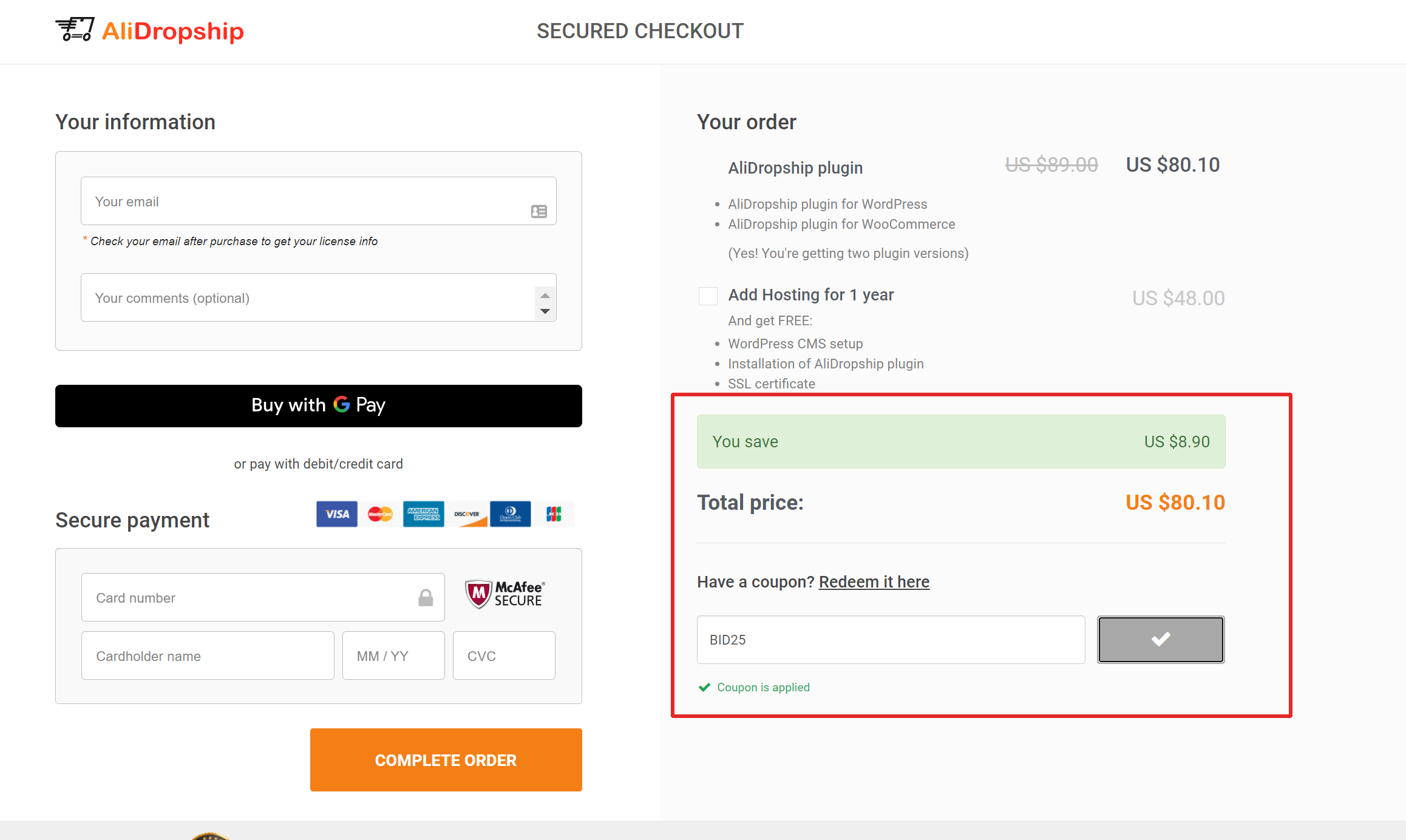Click the Diners Club card icon
Viewport: 1406px width, 840px height.
[x=510, y=513]
